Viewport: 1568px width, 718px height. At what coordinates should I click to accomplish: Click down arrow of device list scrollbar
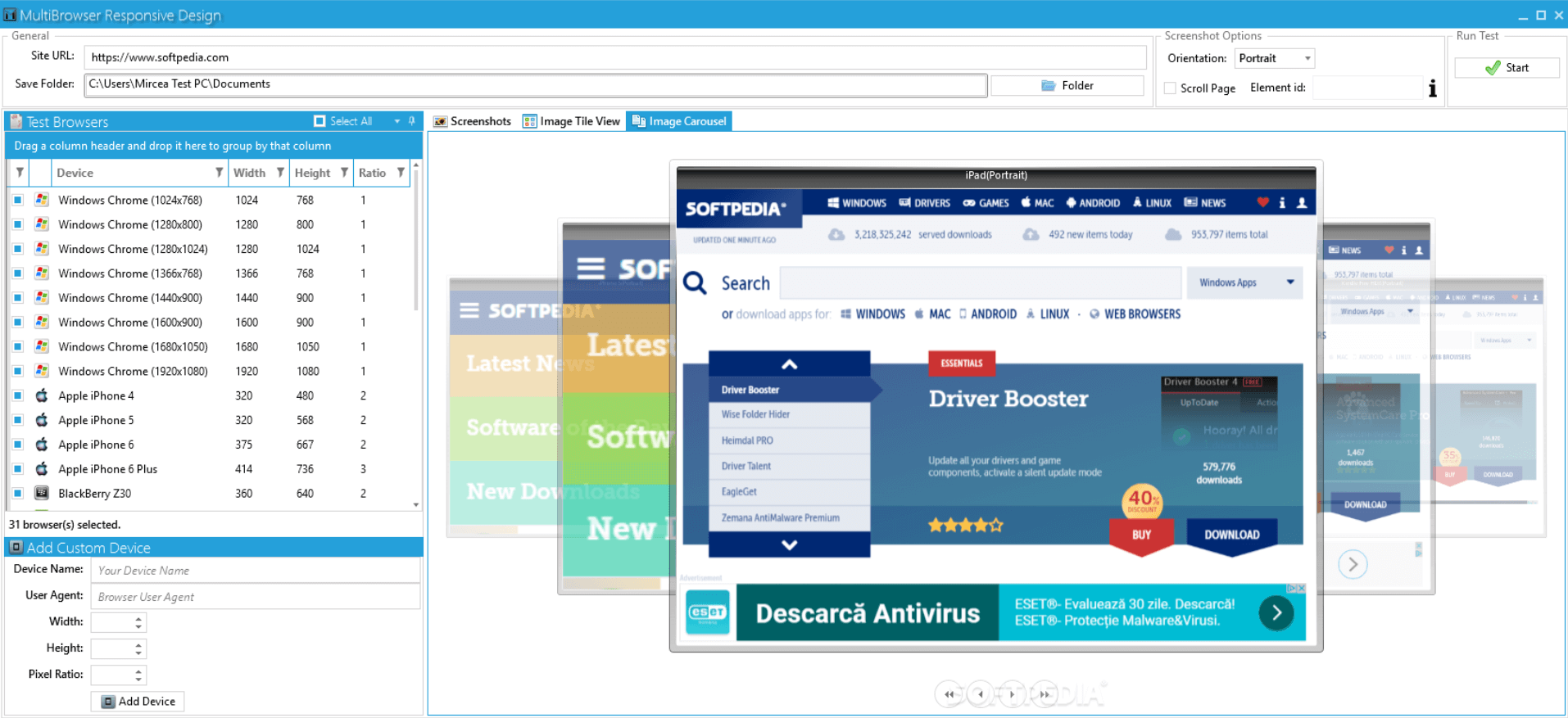click(416, 505)
